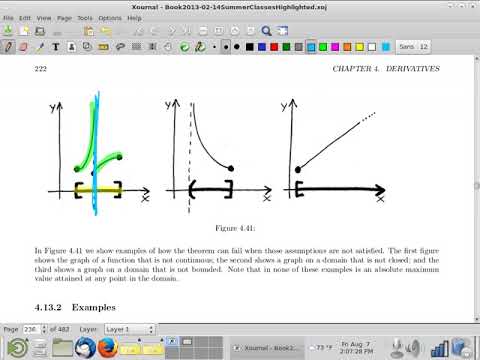Click the network signal tray icon
The width and height of the screenshot is (480, 360).
[x=439, y=349]
